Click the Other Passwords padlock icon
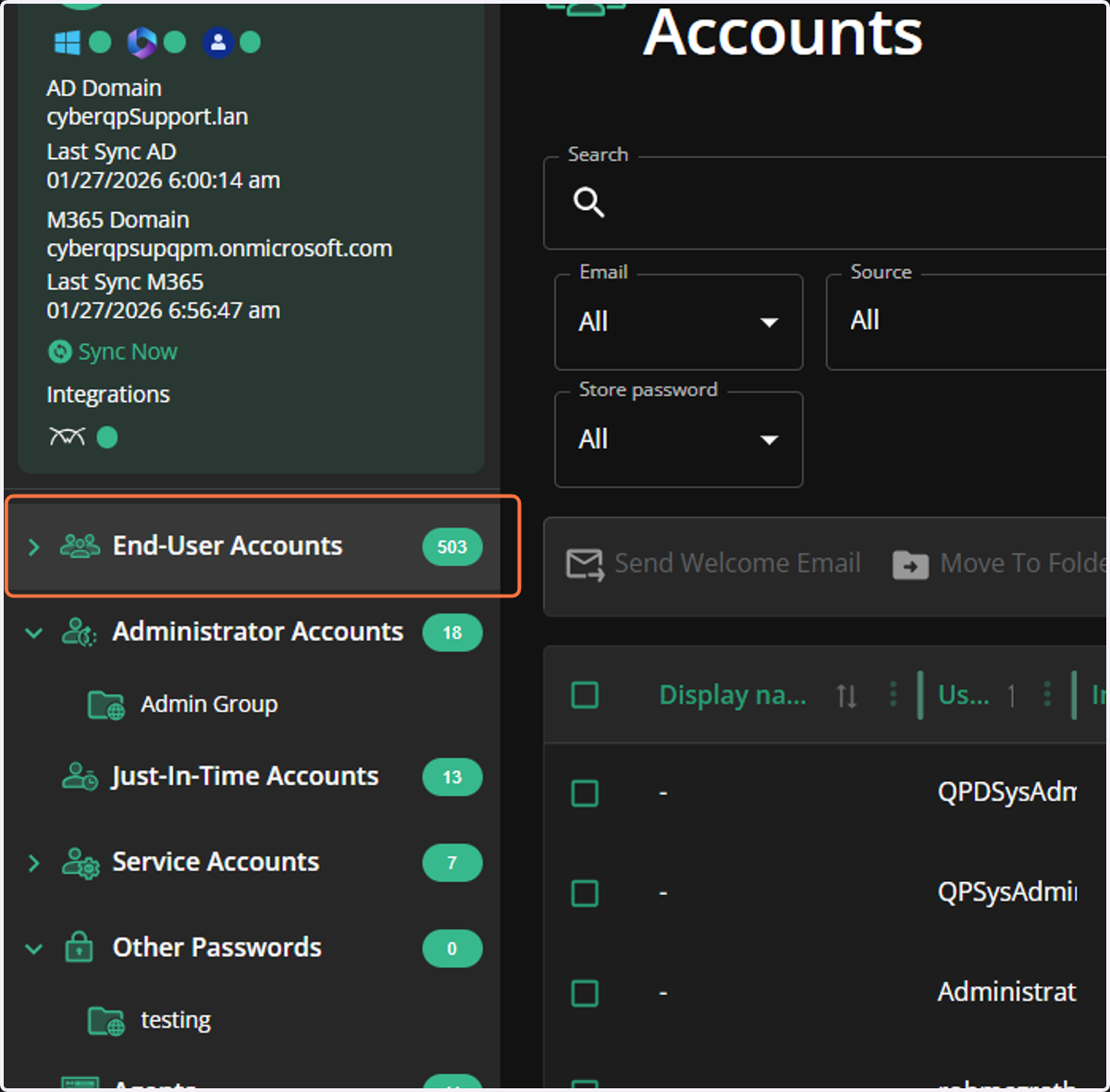The image size is (1110, 1092). tap(80, 947)
